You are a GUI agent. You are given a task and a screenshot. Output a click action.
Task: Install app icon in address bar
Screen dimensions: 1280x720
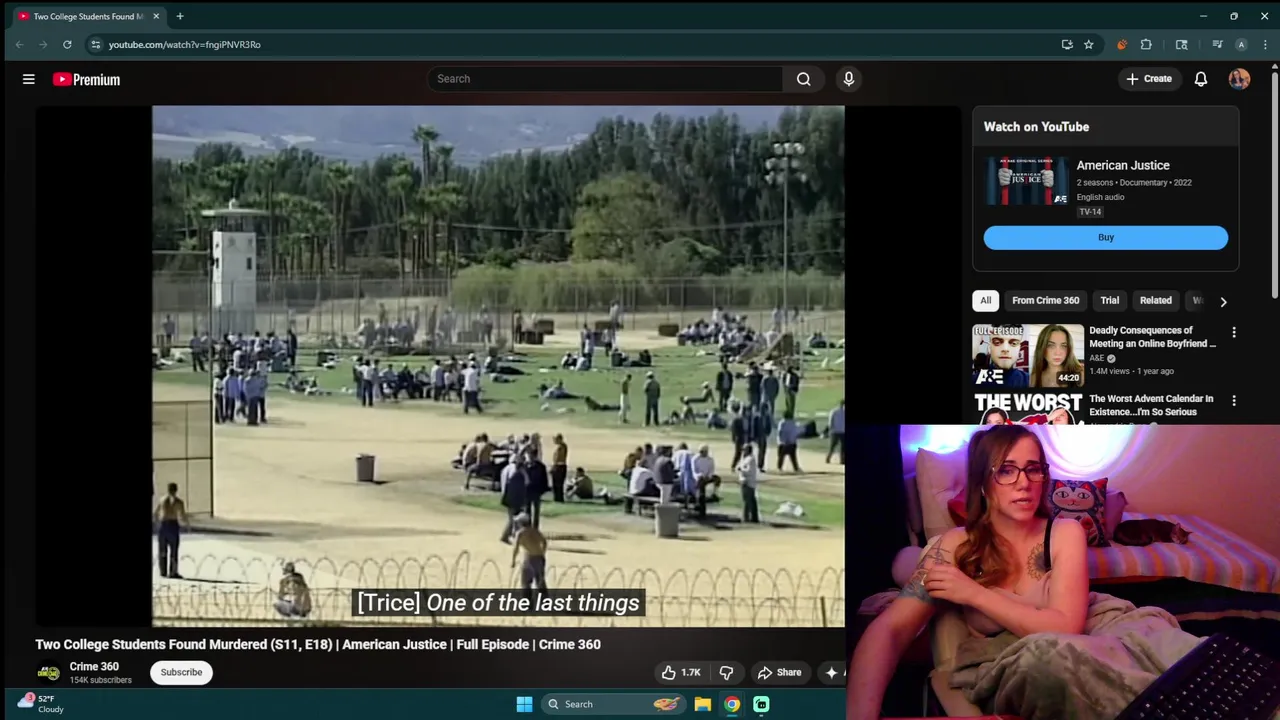click(1067, 44)
